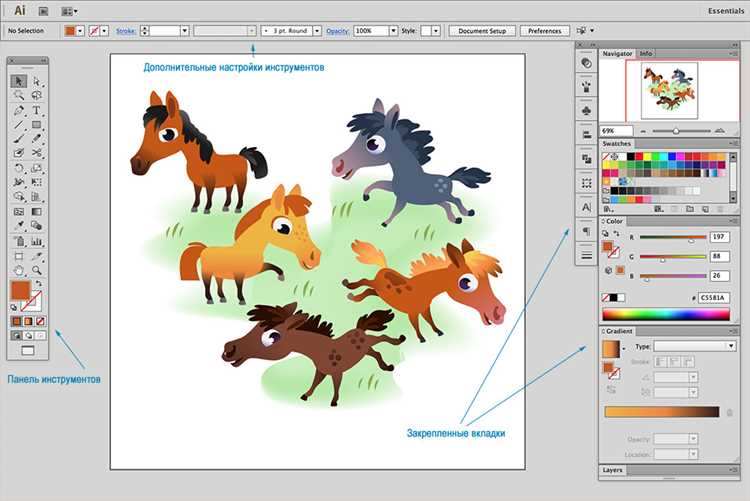The width and height of the screenshot is (750, 501).
Task: Open the Arrange Documents dropdown
Action: (x=70, y=11)
